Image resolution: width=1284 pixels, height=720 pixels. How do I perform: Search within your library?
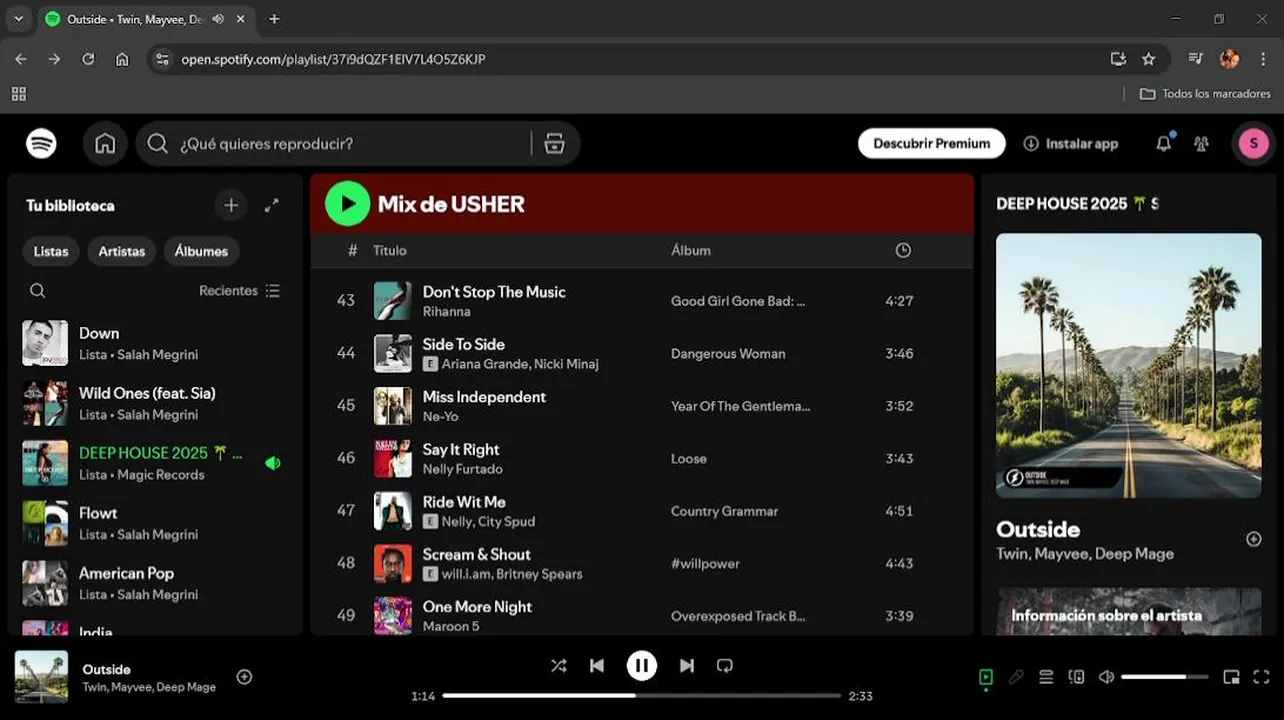click(38, 291)
